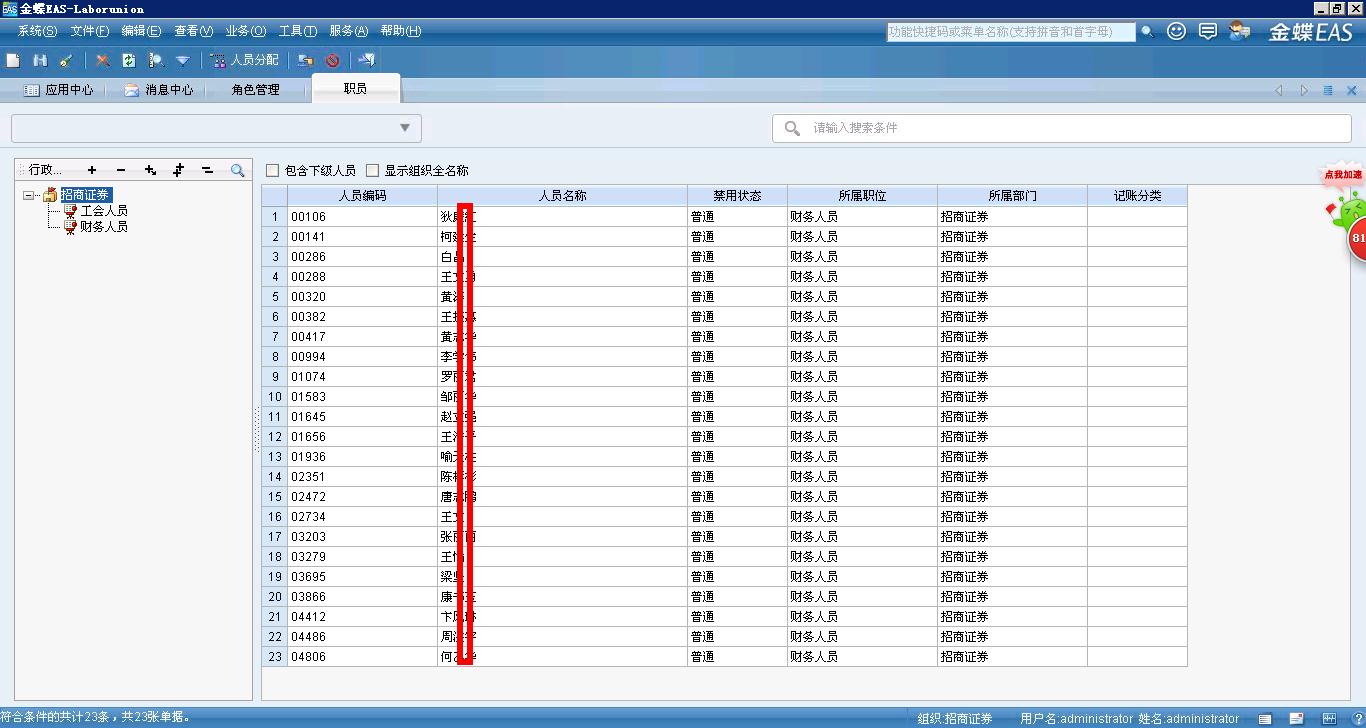The image size is (1366, 728).
Task: Click the online support person icon
Action: click(x=1240, y=31)
